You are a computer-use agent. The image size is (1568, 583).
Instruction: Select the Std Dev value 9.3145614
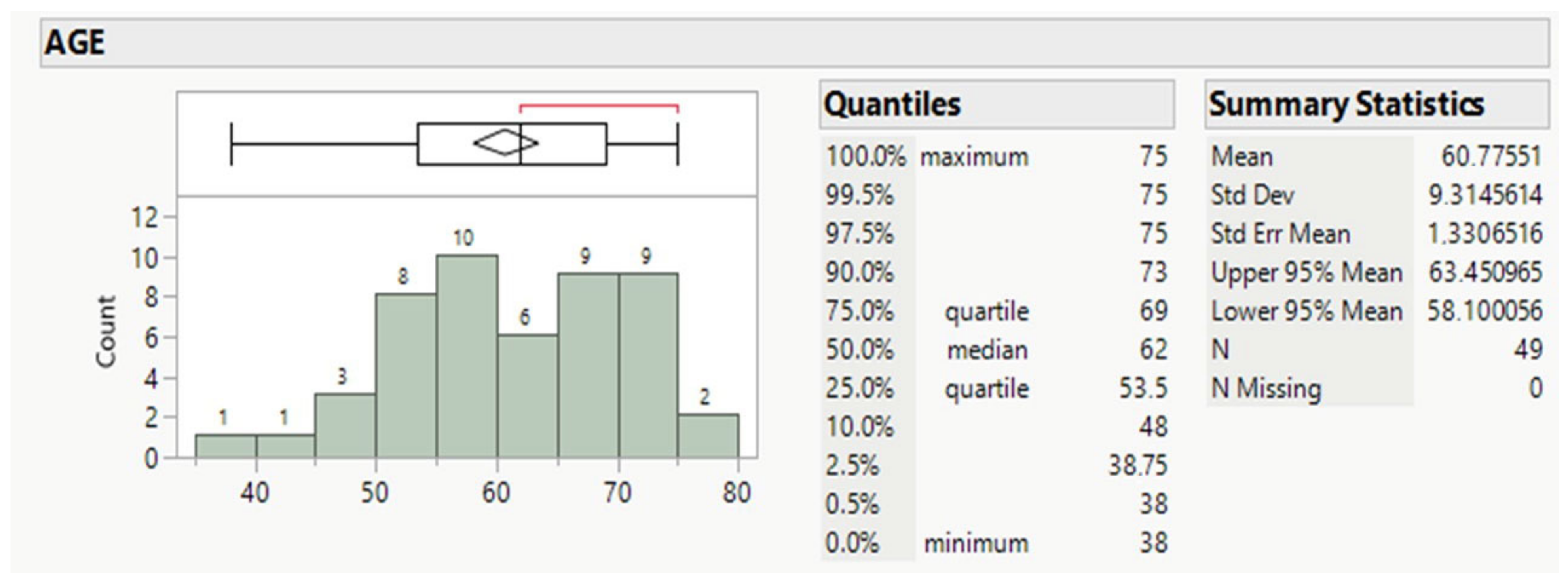point(1485,196)
